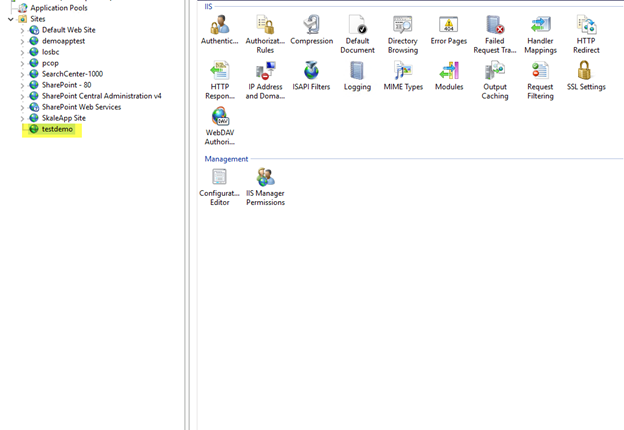Open IIS Manager Permissions
The height and width of the screenshot is (430, 624).
point(265,178)
